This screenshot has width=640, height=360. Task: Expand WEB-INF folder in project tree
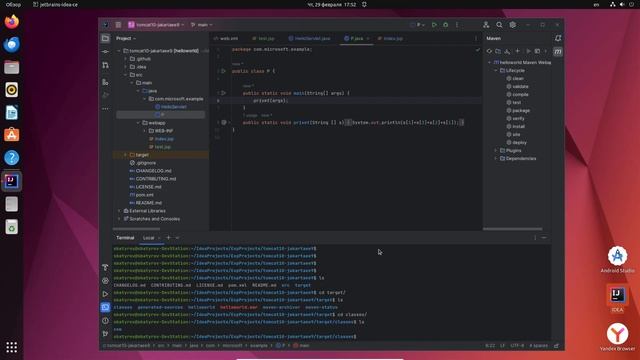pos(145,131)
